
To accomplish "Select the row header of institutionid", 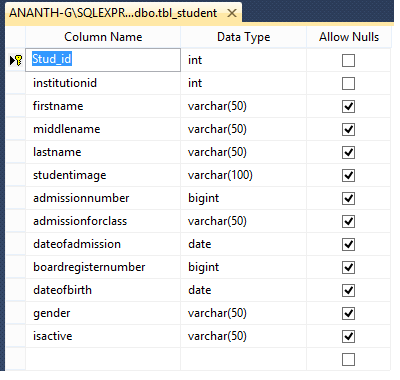I will coord(16,83).
